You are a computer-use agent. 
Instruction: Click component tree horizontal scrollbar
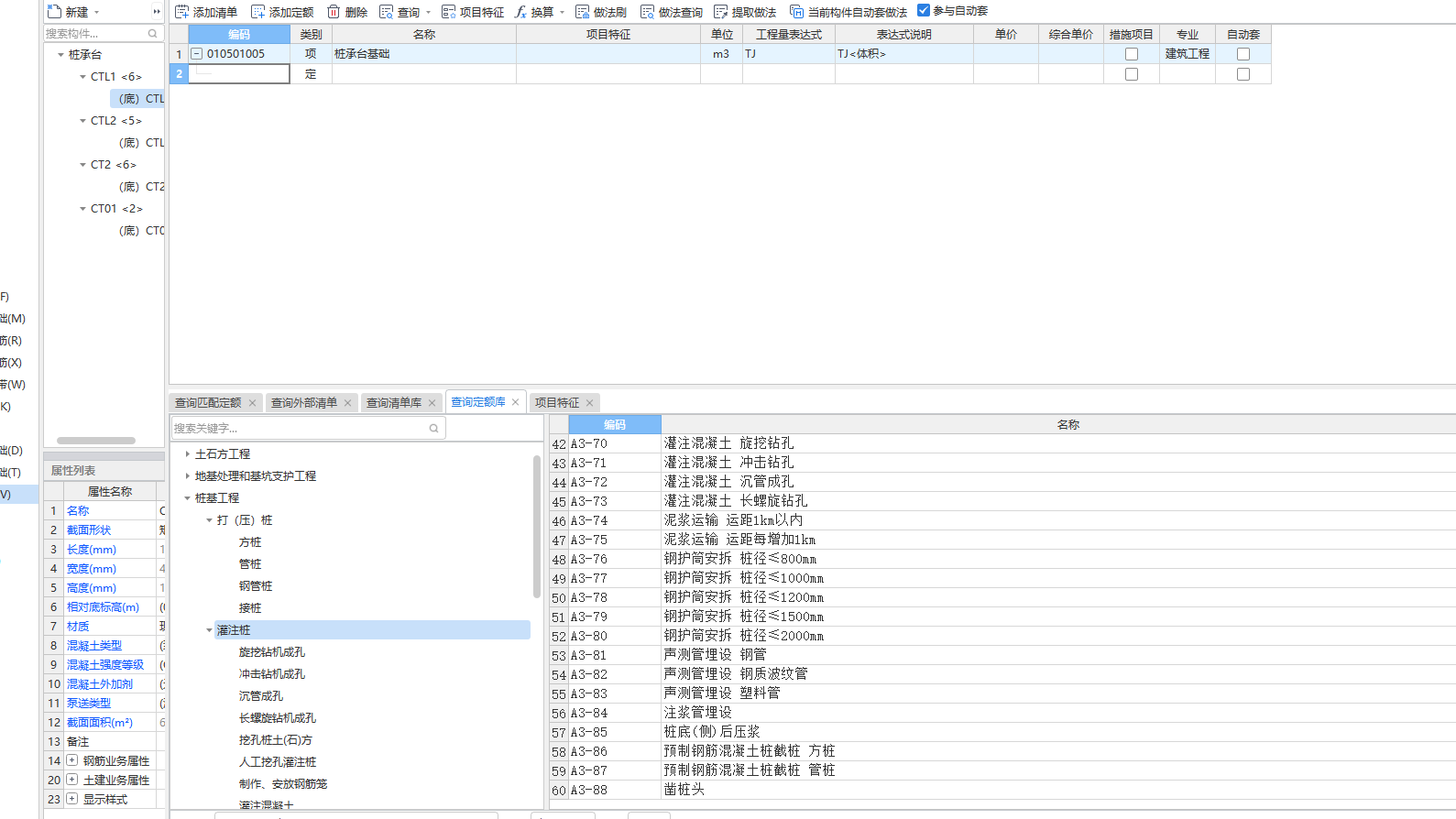pos(96,441)
